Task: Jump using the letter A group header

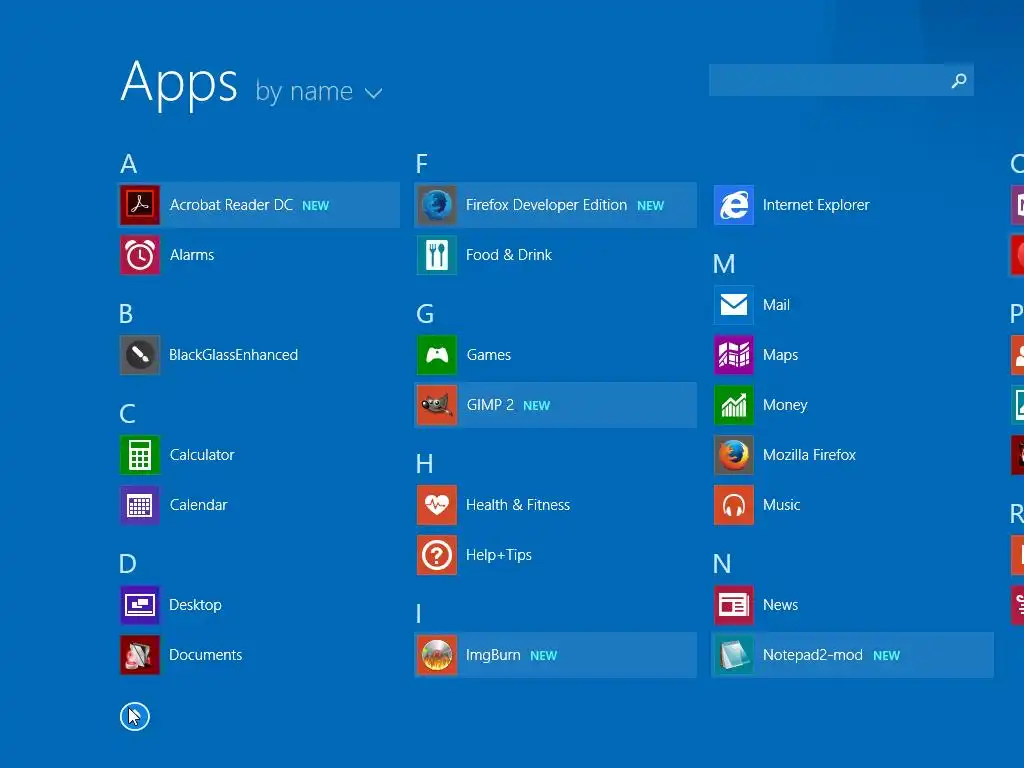Action: [x=129, y=164]
